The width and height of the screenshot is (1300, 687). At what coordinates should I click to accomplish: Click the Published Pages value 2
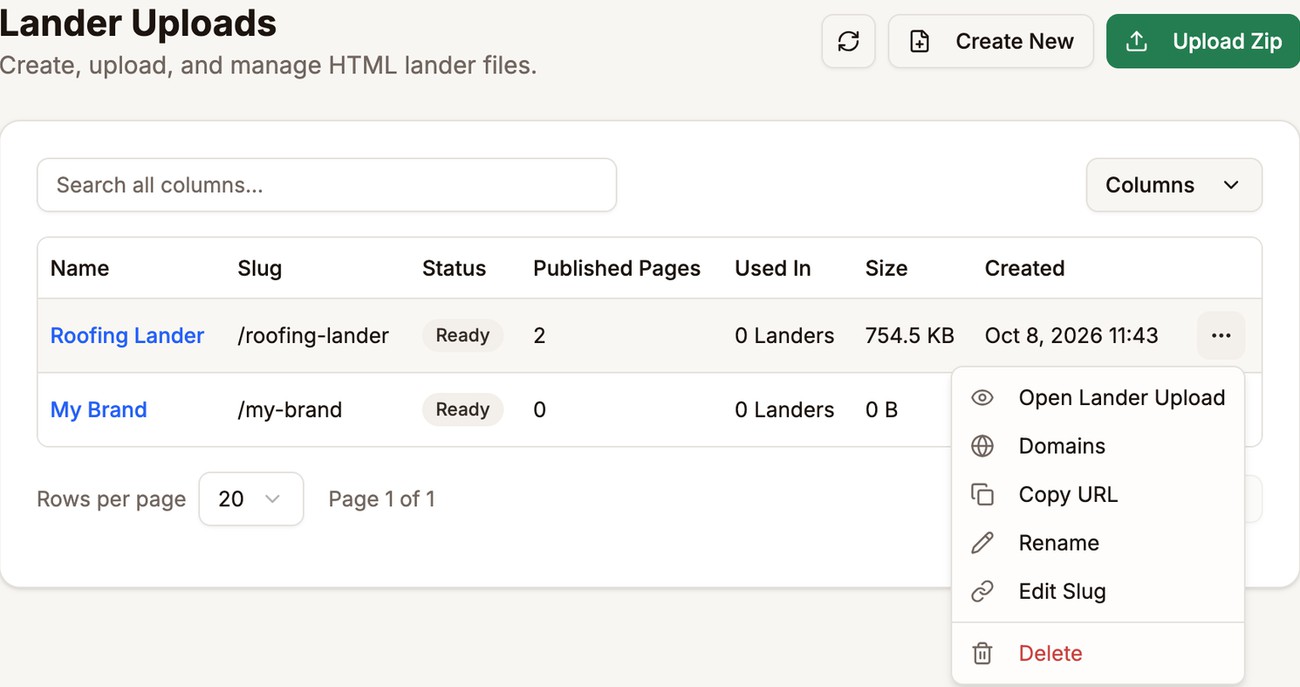(x=540, y=336)
